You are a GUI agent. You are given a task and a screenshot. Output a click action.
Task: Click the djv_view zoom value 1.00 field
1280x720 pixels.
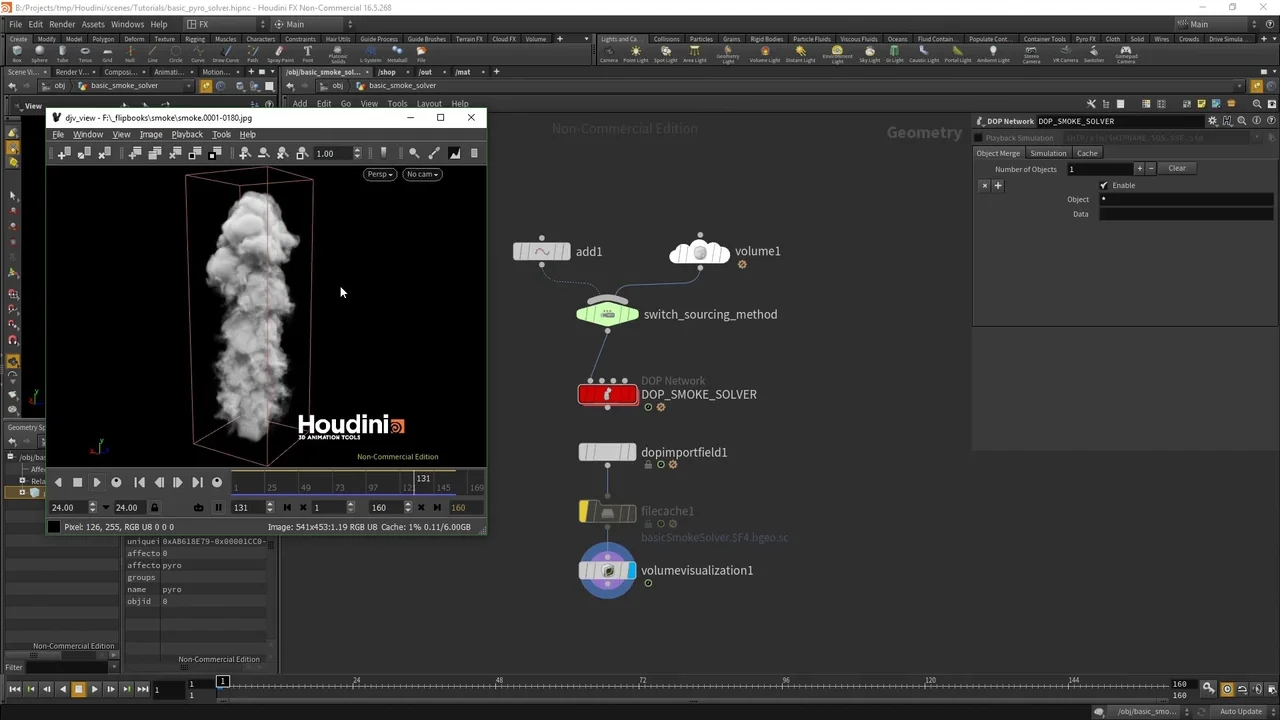[333, 154]
